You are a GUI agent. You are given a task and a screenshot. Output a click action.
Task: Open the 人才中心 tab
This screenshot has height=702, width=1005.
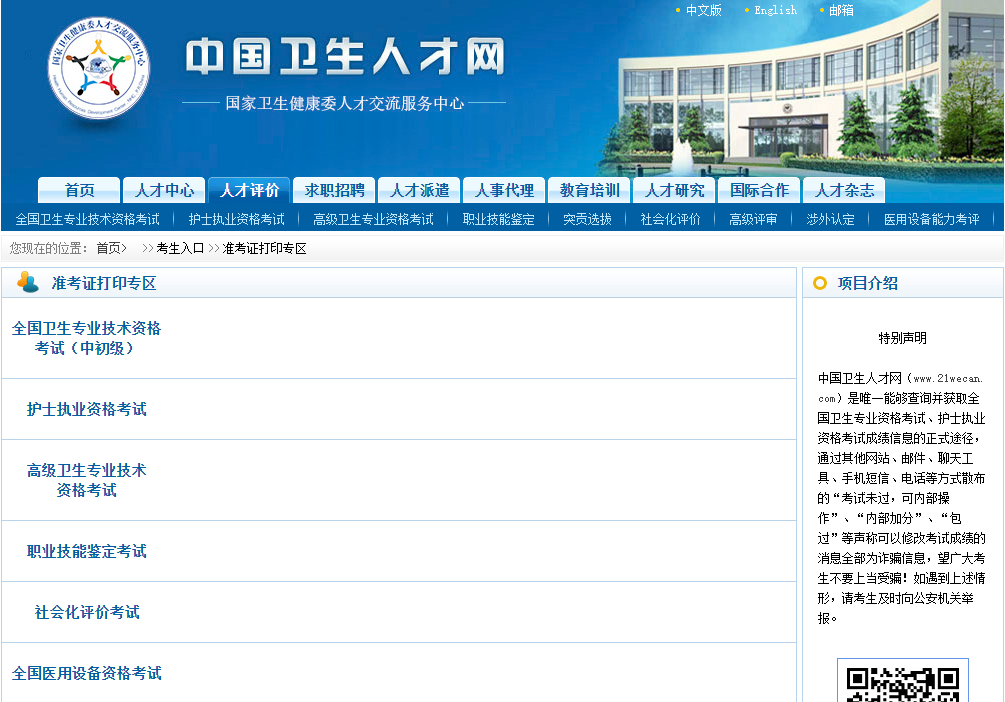click(164, 190)
